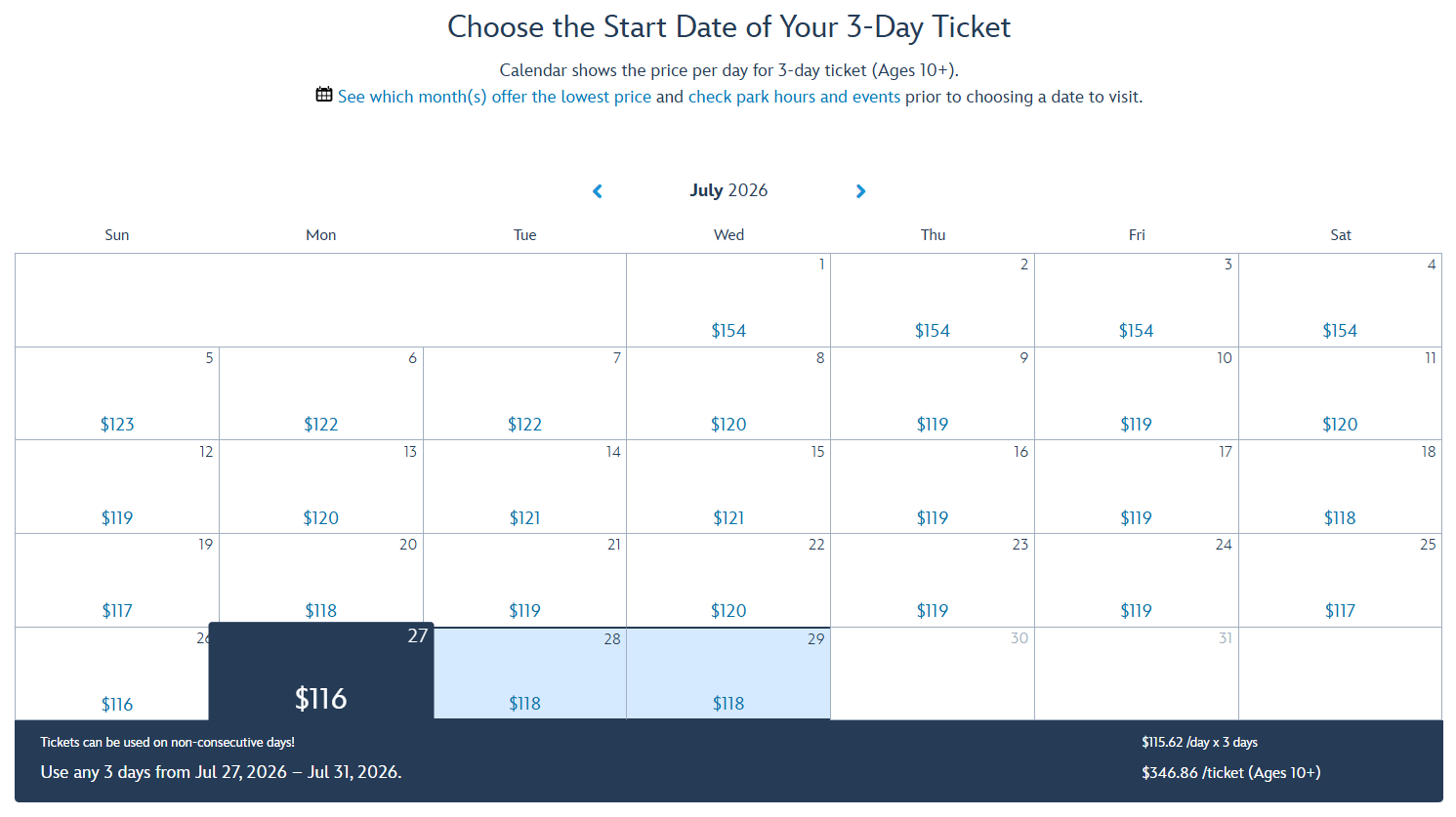Image resolution: width=1456 pixels, height=817 pixels.
Task: Go to the previous month arrow
Action: tap(598, 191)
